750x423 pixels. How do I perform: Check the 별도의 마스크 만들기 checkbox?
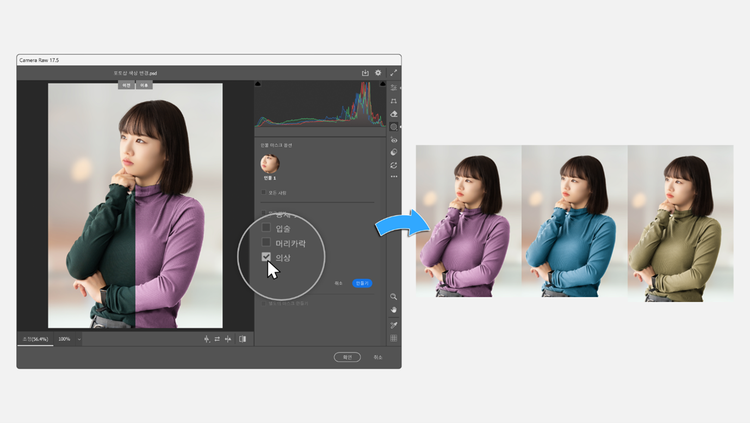[x=264, y=303]
